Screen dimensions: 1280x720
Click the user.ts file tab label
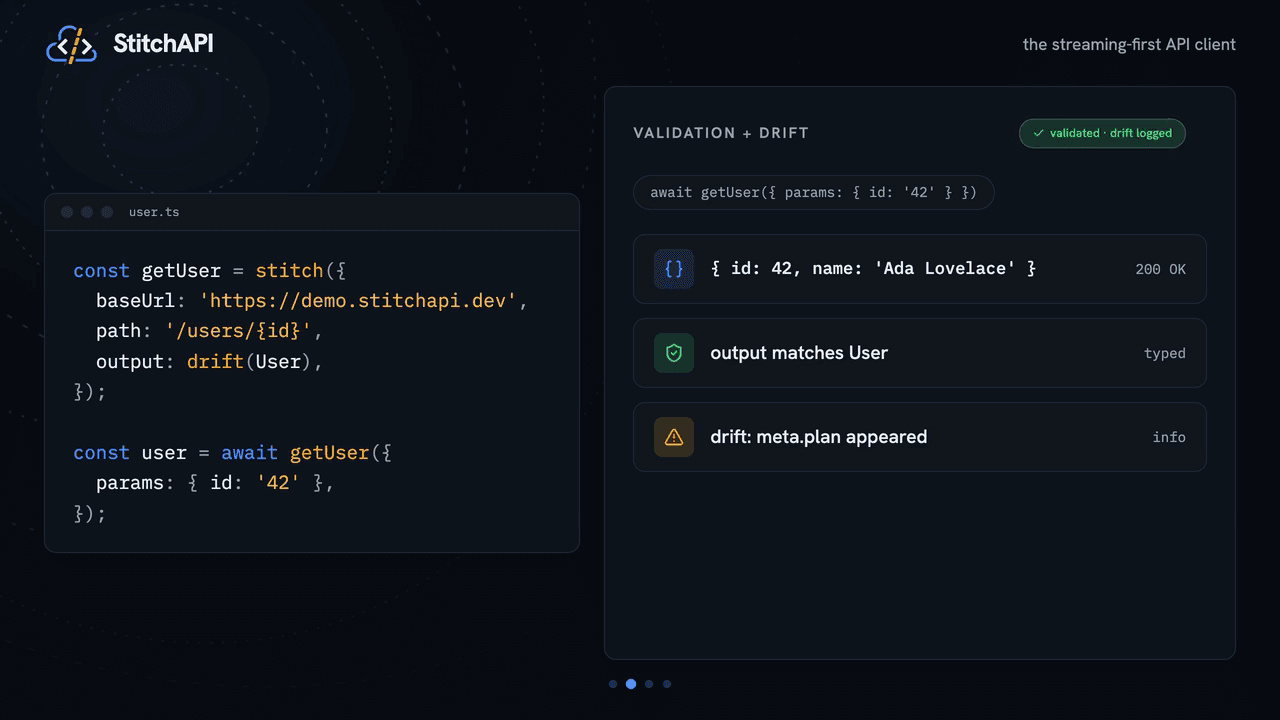154,212
